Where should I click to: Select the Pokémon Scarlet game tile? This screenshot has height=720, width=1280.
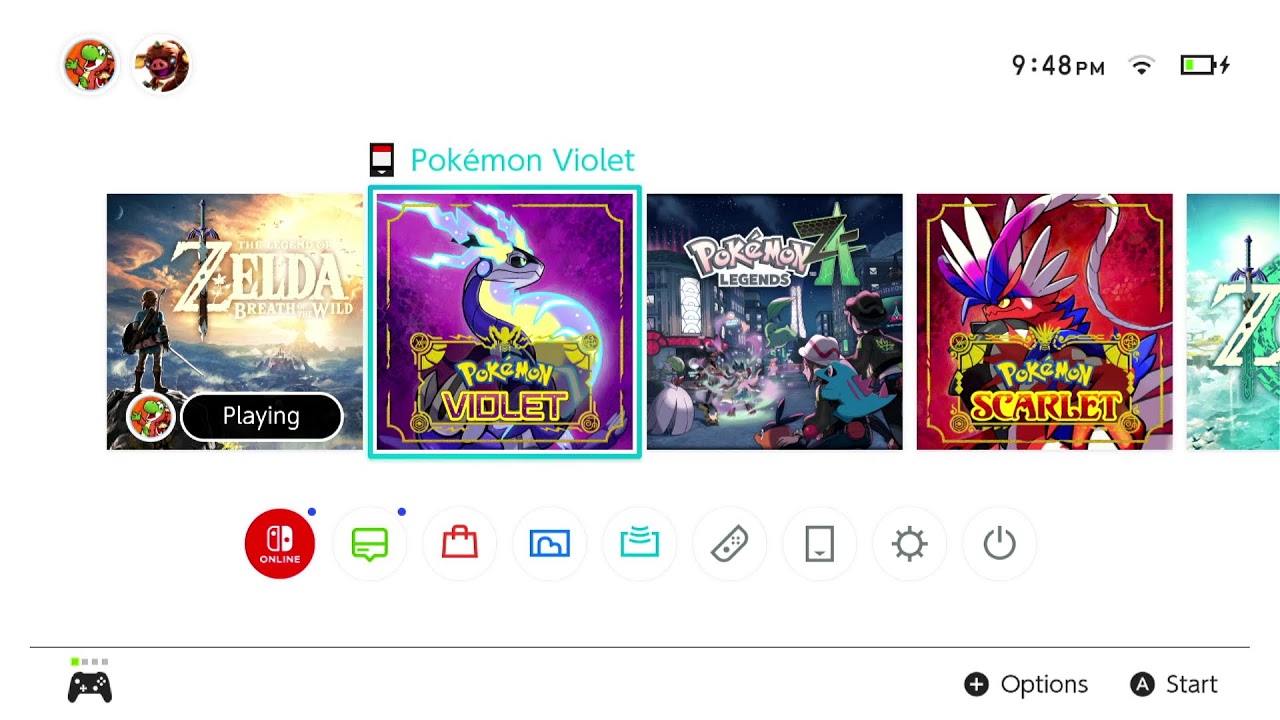(x=1045, y=322)
